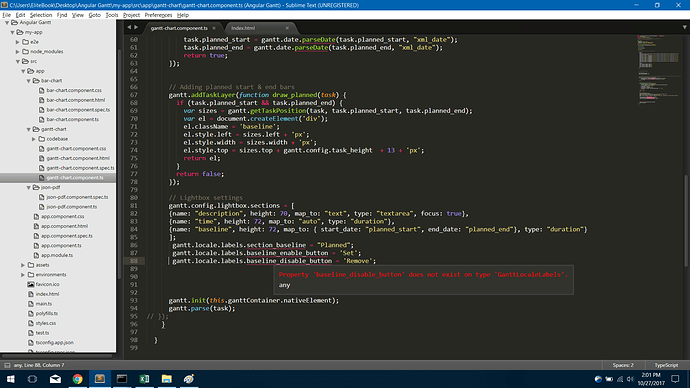Open polyfills.ts file

coord(47,313)
